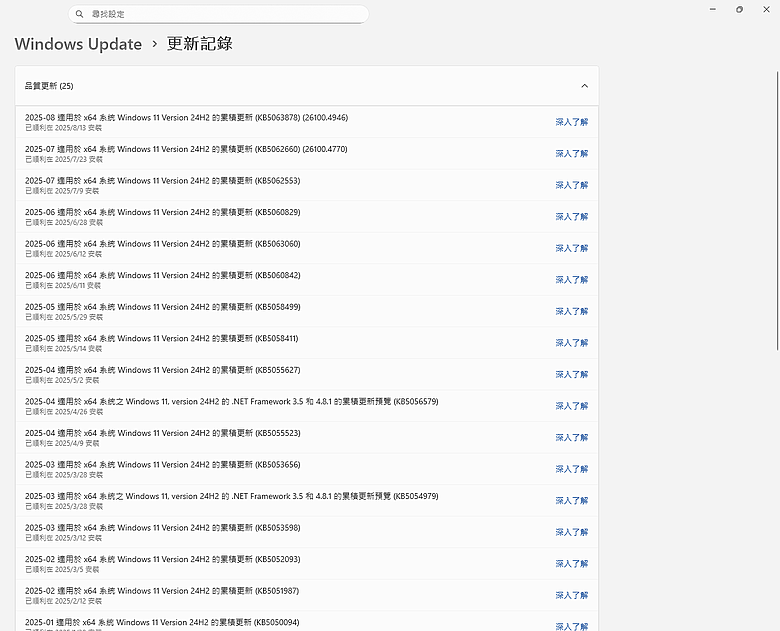
Task: Select the KB5052093 update title
Action: pyautogui.click(x=163, y=559)
